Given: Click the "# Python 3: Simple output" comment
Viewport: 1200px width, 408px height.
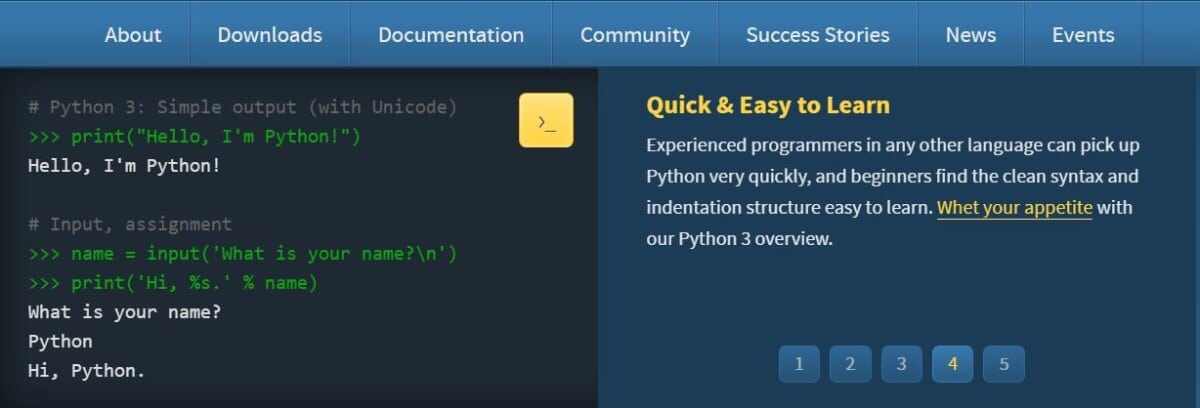Looking at the screenshot, I should (242, 107).
